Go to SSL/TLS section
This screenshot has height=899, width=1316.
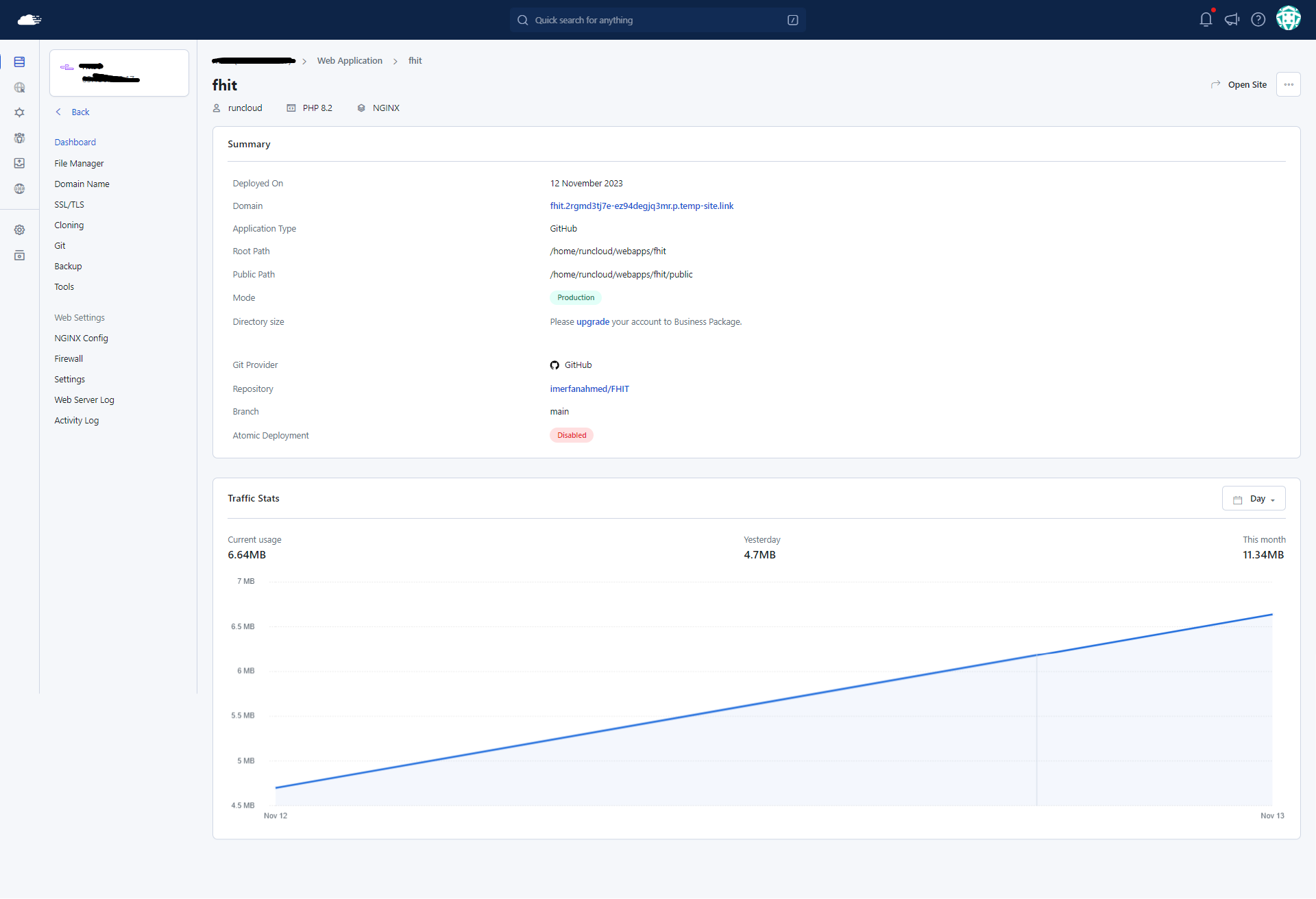pyautogui.click(x=69, y=205)
